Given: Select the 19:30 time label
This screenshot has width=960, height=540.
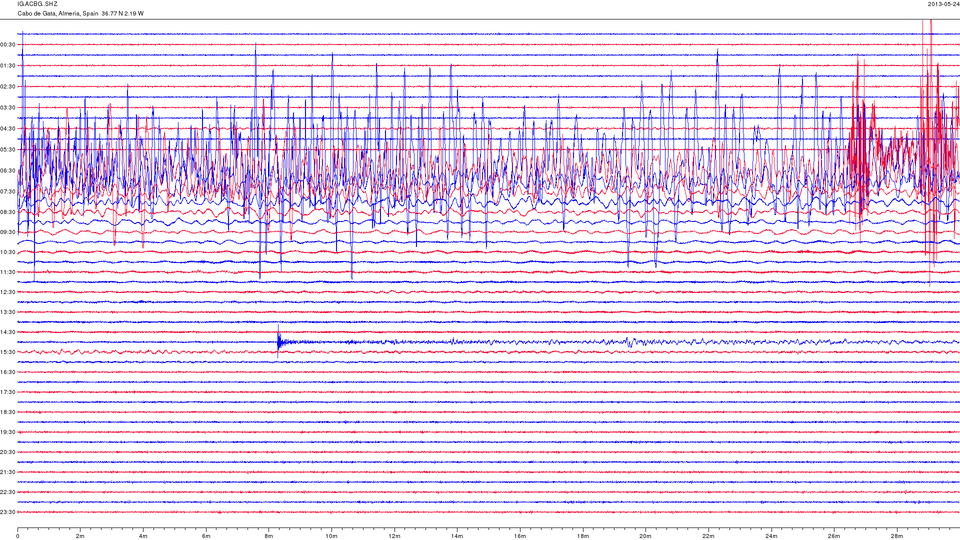Looking at the screenshot, I should pyautogui.click(x=7, y=432).
